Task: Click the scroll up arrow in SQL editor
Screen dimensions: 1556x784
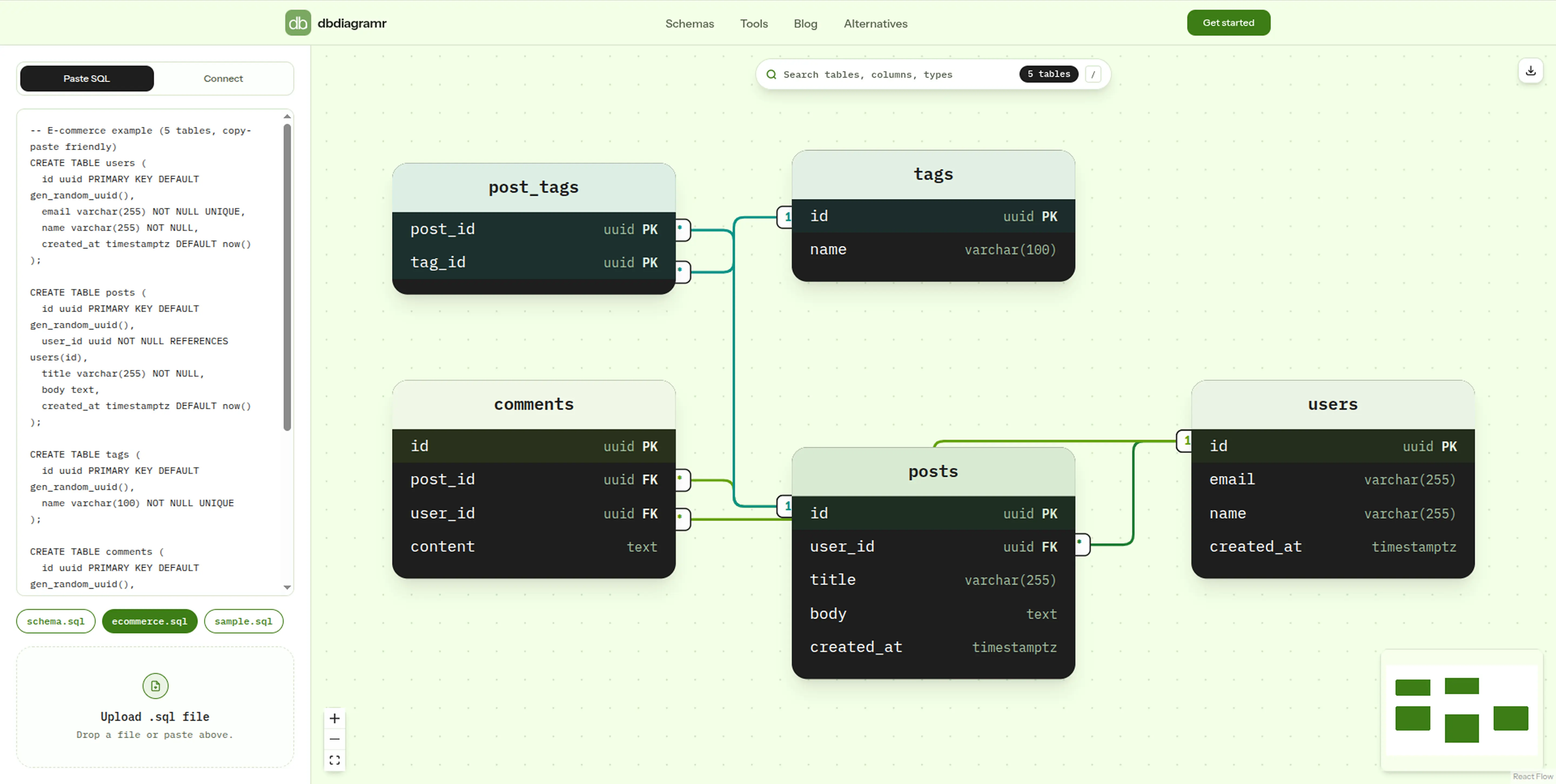Action: (287, 116)
